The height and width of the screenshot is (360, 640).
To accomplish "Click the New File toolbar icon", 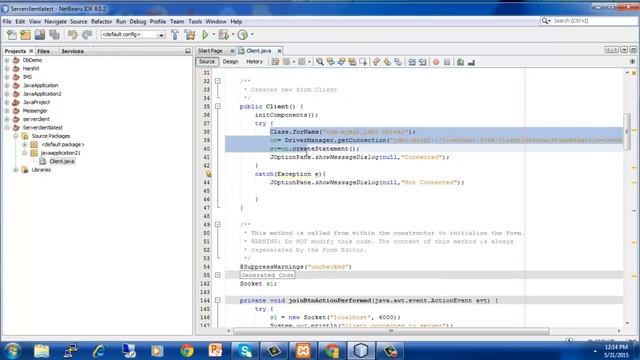I will [x=11, y=35].
